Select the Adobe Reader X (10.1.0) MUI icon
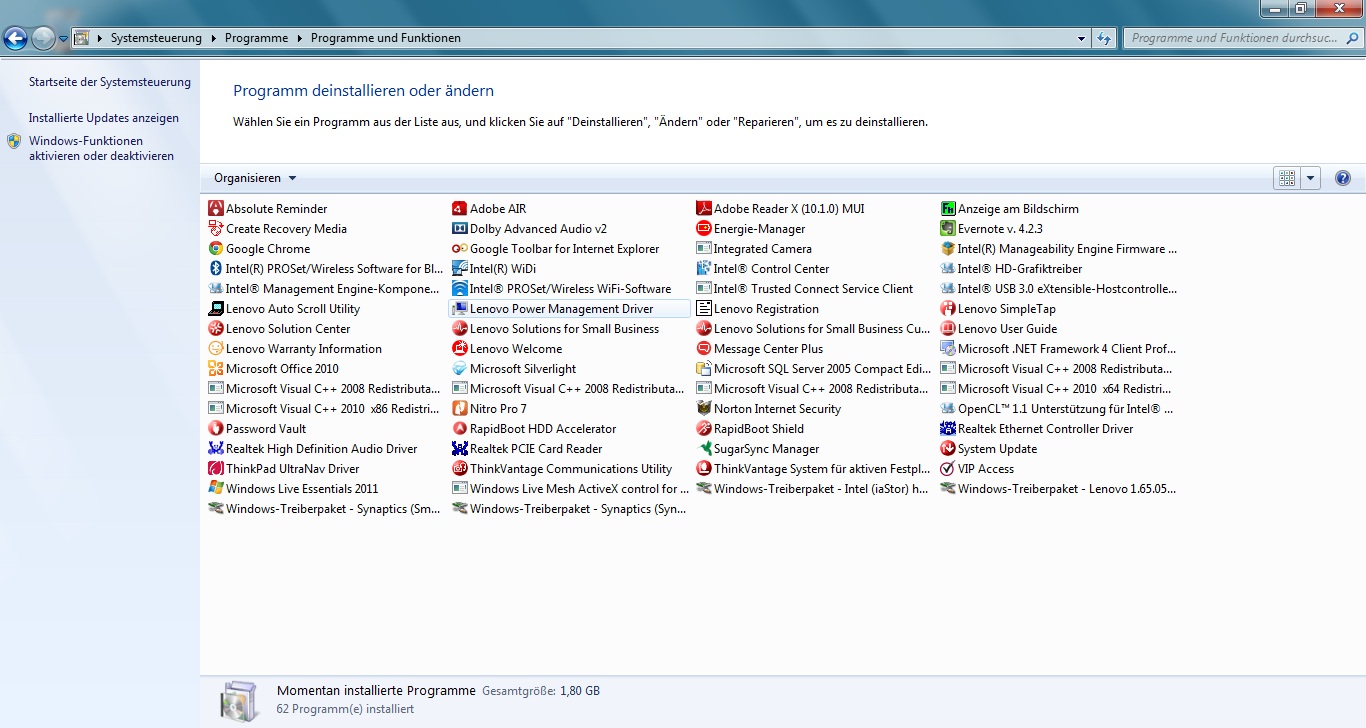 coord(703,209)
